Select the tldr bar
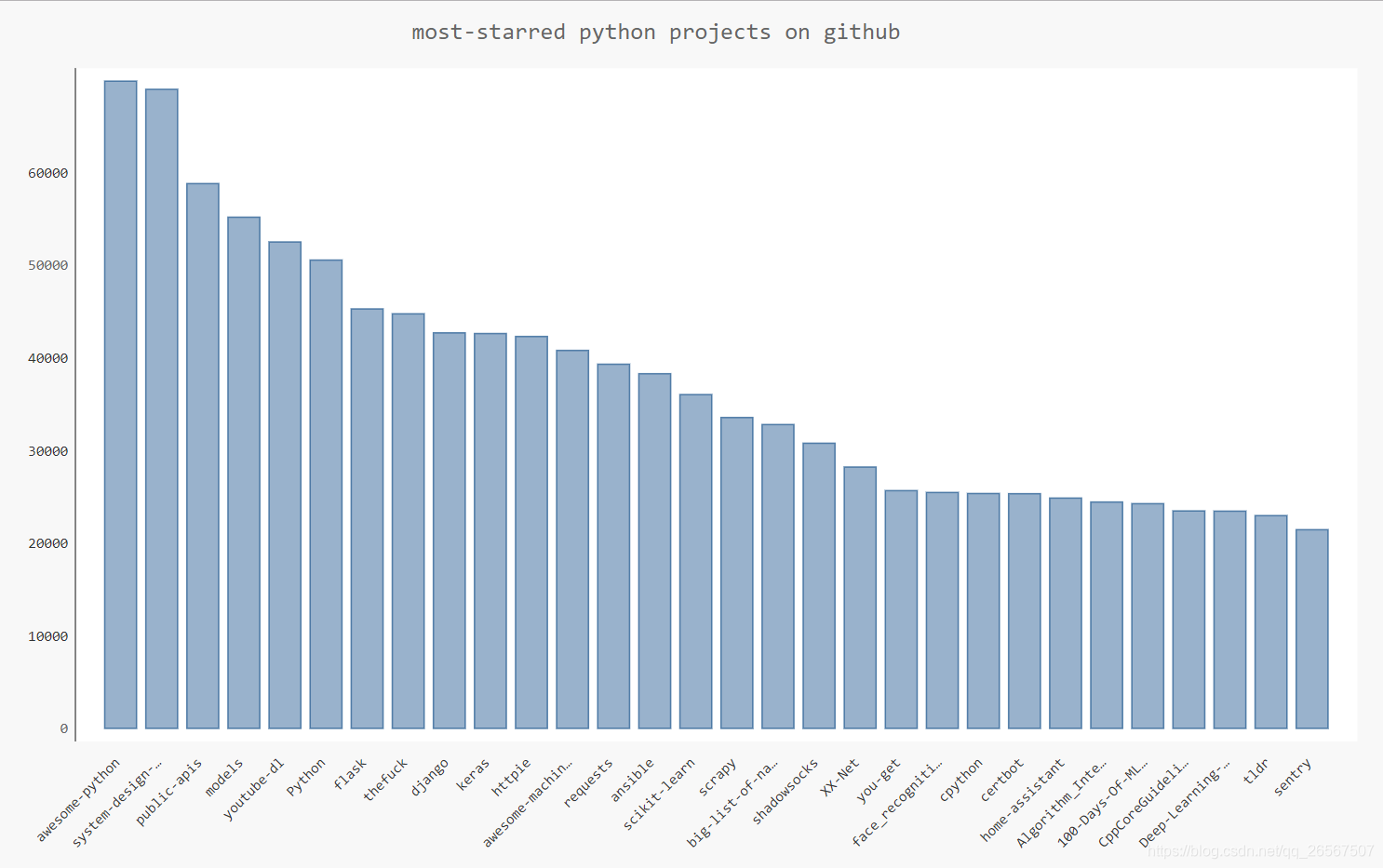This screenshot has width=1383, height=868. (1271, 622)
